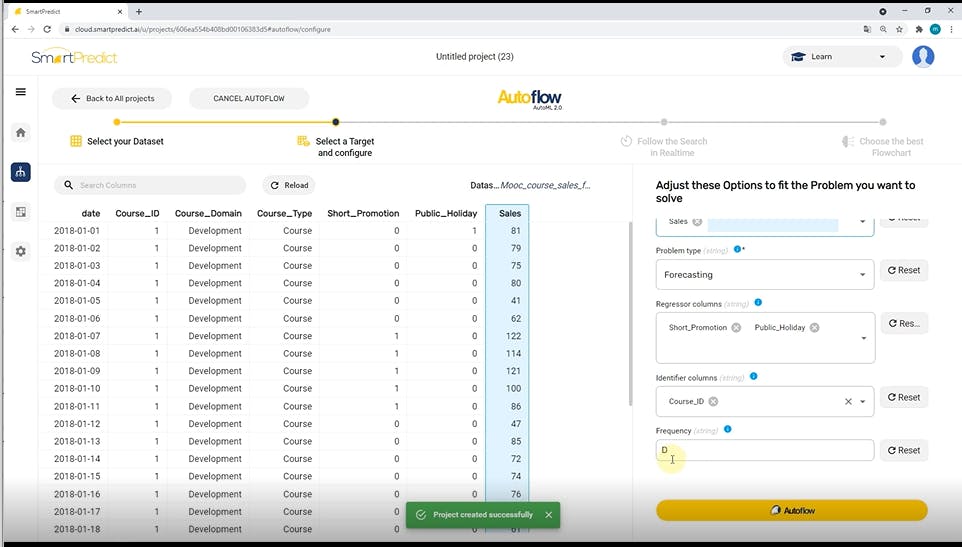Click the Search Columns field
The height and width of the screenshot is (547, 962).
point(150,185)
